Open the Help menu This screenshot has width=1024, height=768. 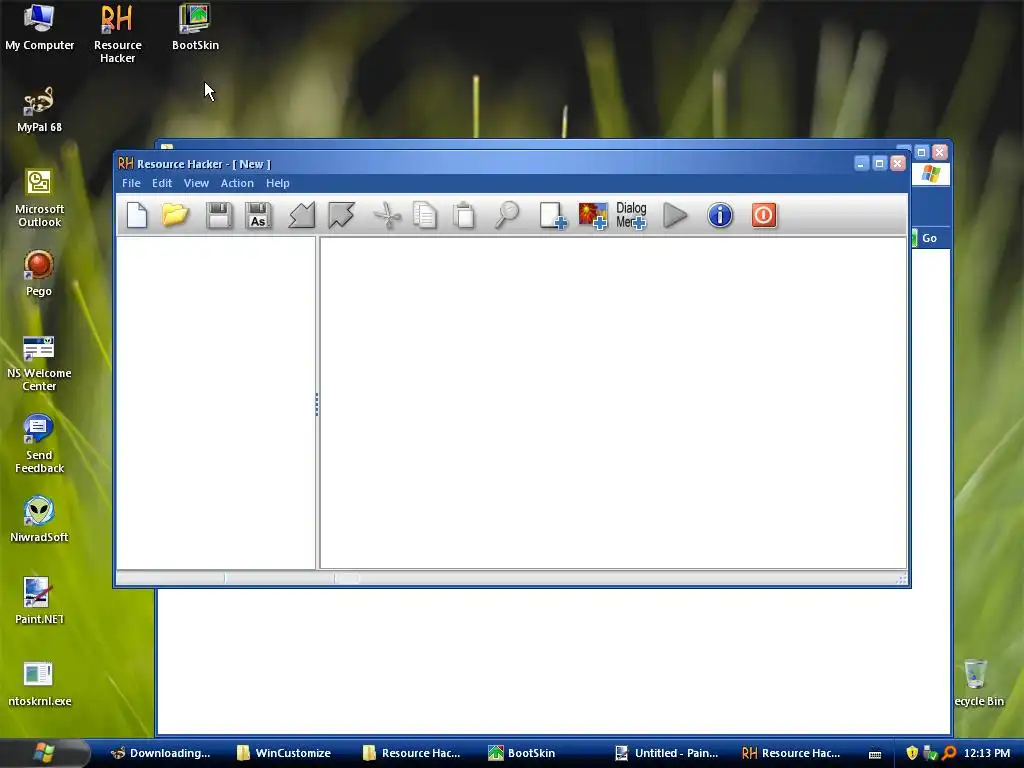pos(278,183)
